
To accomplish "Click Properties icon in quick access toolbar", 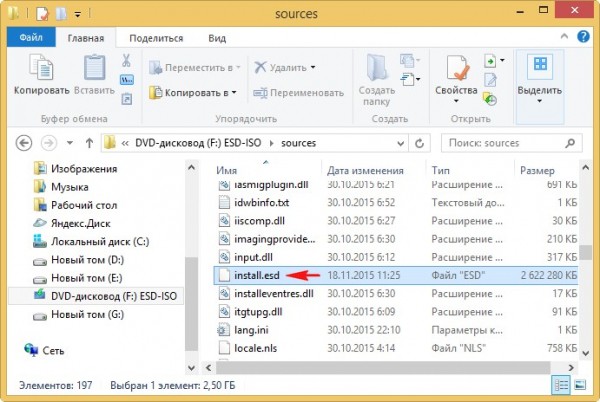I will pyautogui.click(x=42, y=14).
